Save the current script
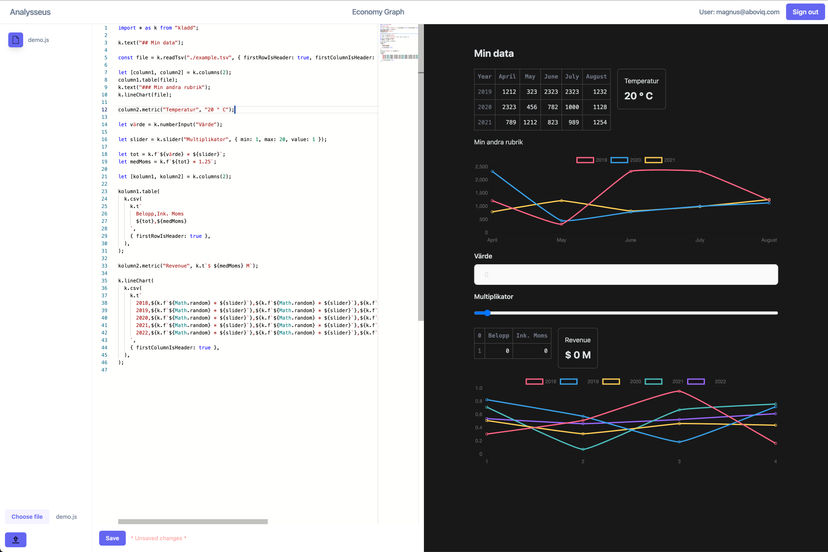This screenshot has height=552, width=828. pyautogui.click(x=112, y=538)
